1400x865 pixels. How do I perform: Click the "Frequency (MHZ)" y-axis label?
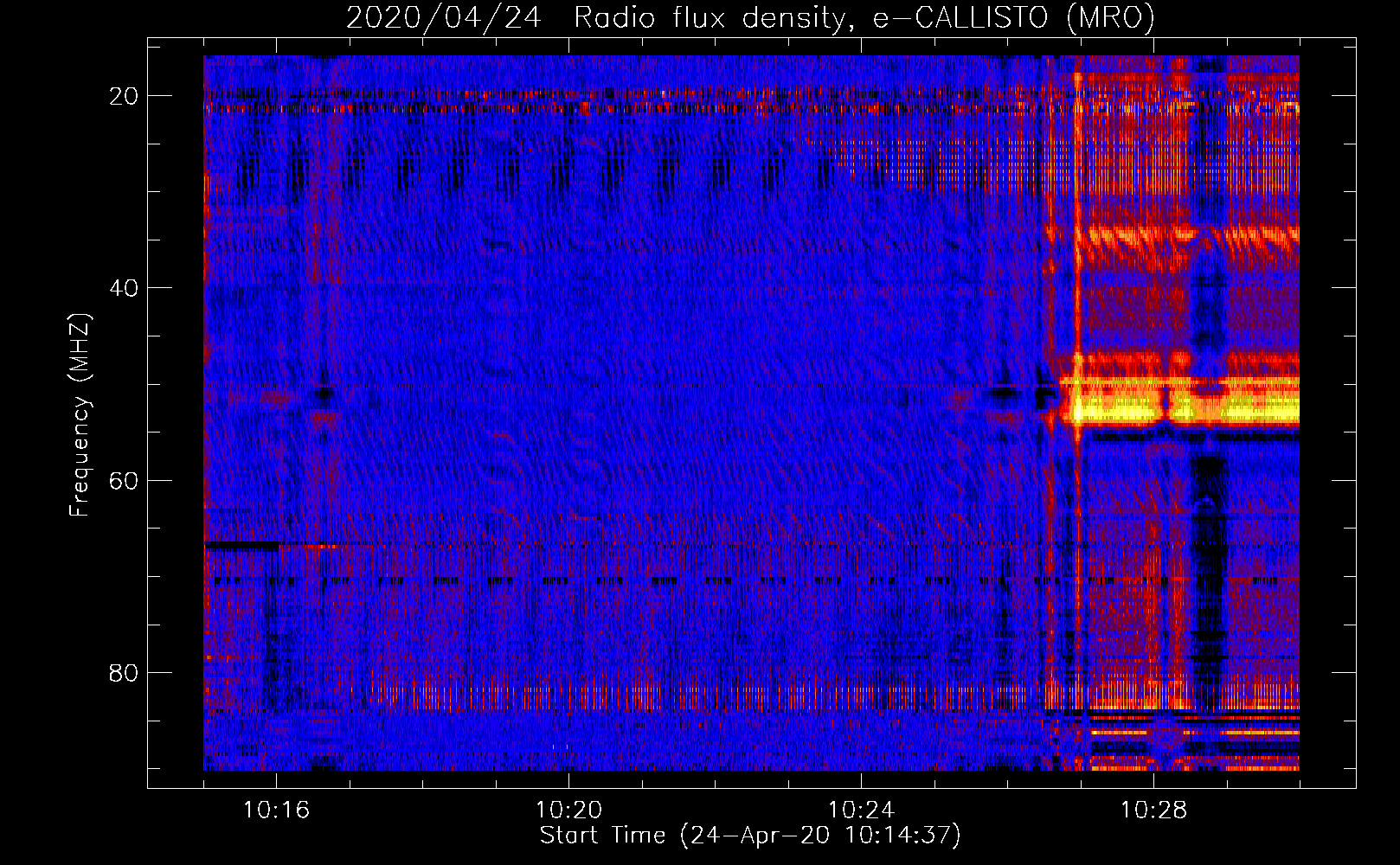(x=80, y=415)
